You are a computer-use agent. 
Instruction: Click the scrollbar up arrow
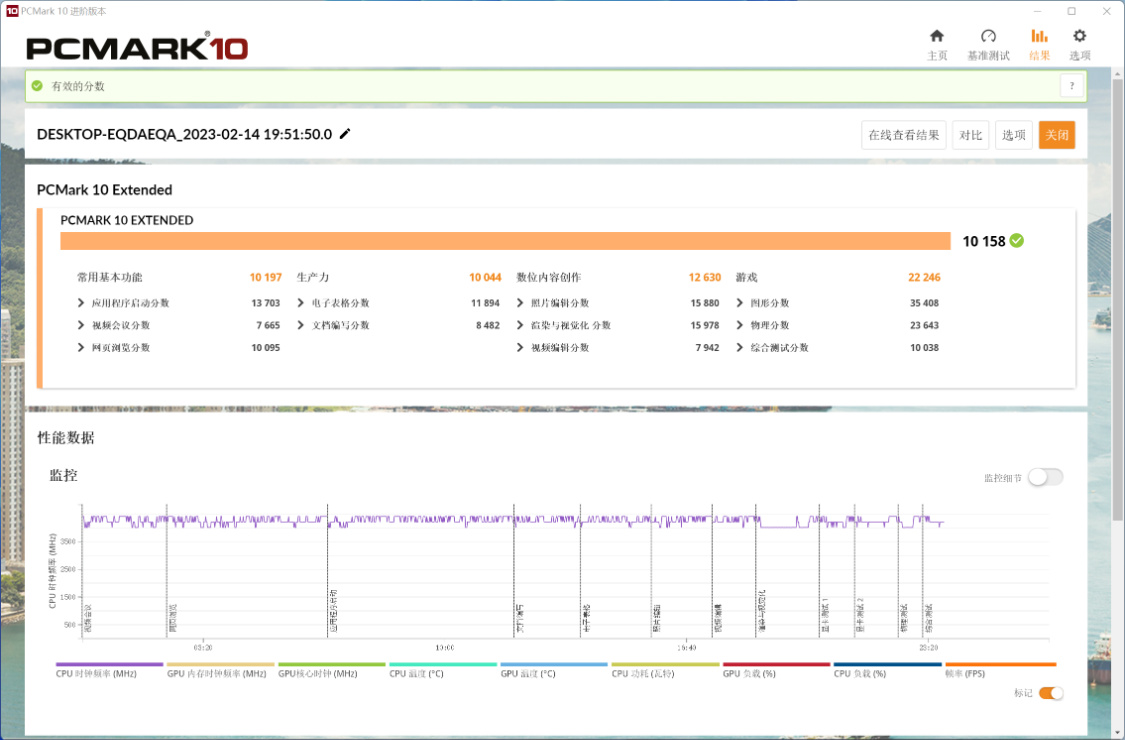[1117, 74]
